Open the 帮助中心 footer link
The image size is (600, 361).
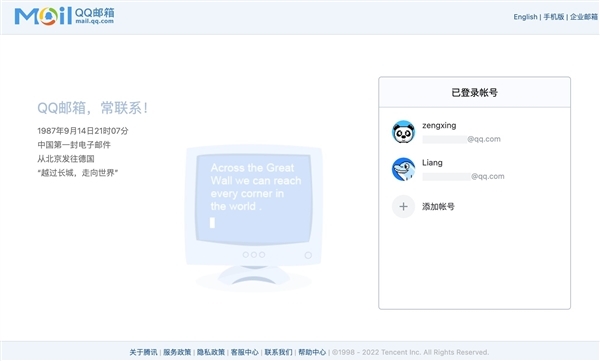[312, 352]
